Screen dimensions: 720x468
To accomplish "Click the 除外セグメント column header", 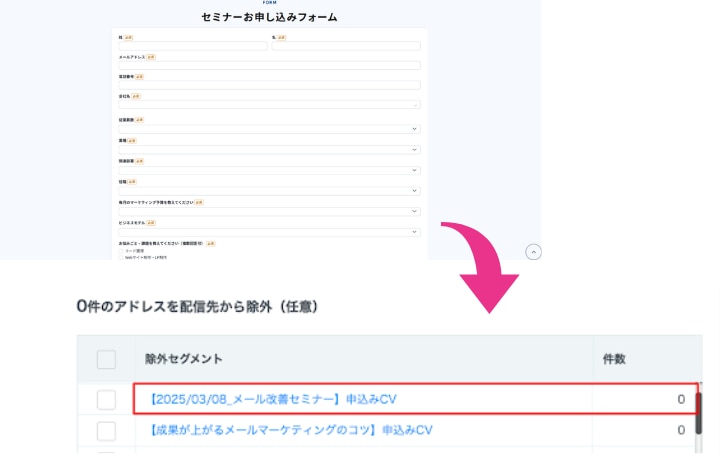I will click(184, 359).
